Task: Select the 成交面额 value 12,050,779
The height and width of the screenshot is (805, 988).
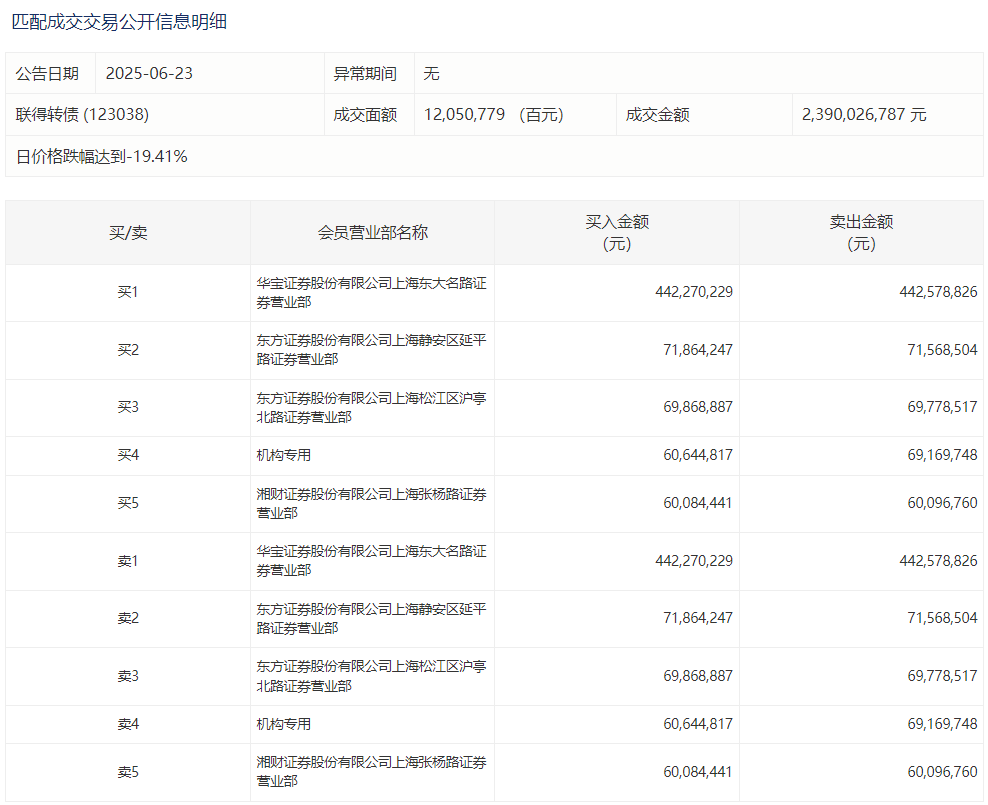Action: coord(466,115)
